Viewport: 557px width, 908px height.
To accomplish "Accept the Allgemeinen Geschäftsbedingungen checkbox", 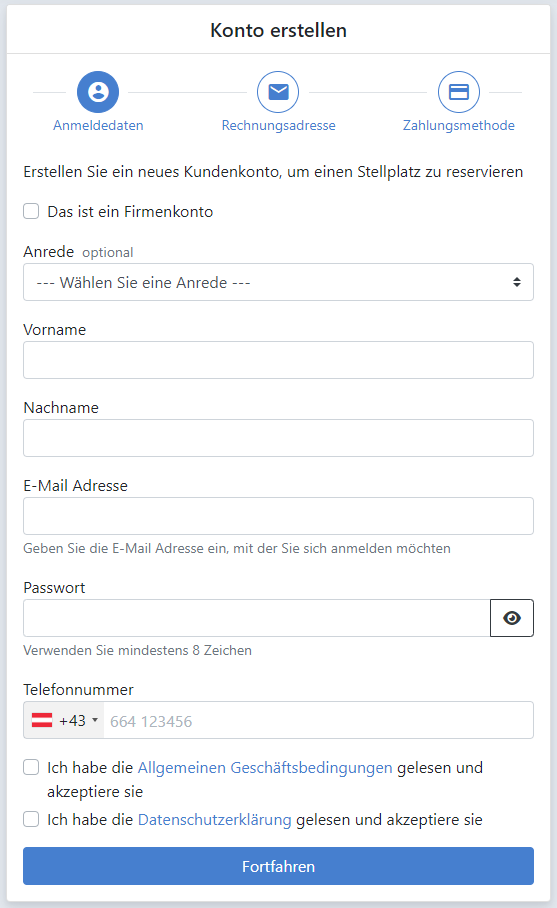I will coord(31,767).
